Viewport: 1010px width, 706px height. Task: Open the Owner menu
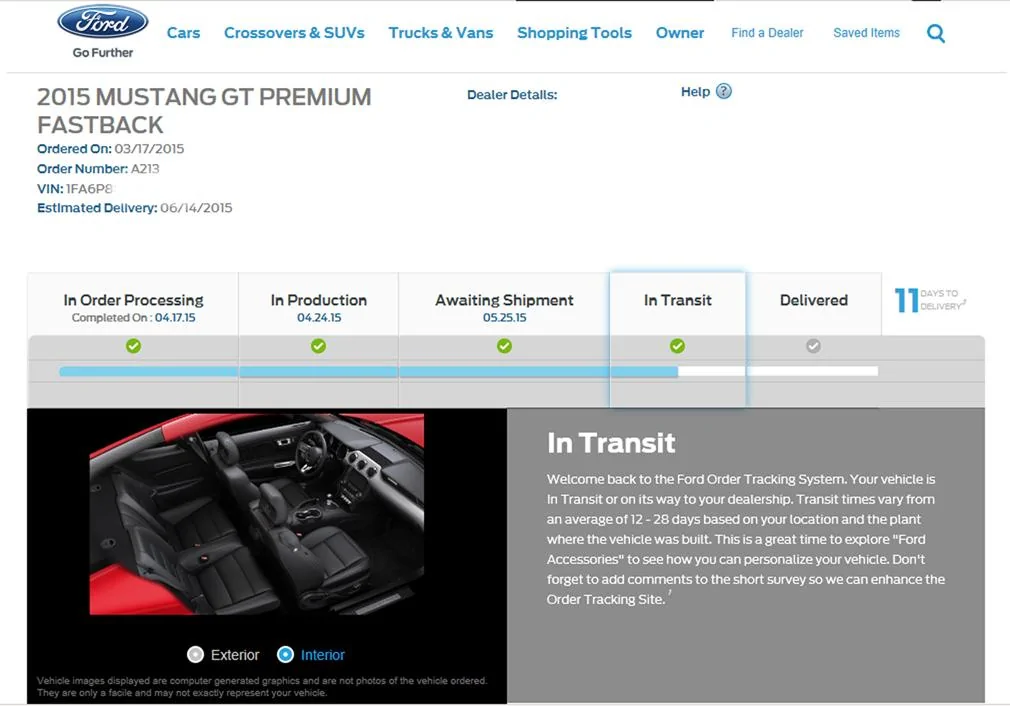680,33
